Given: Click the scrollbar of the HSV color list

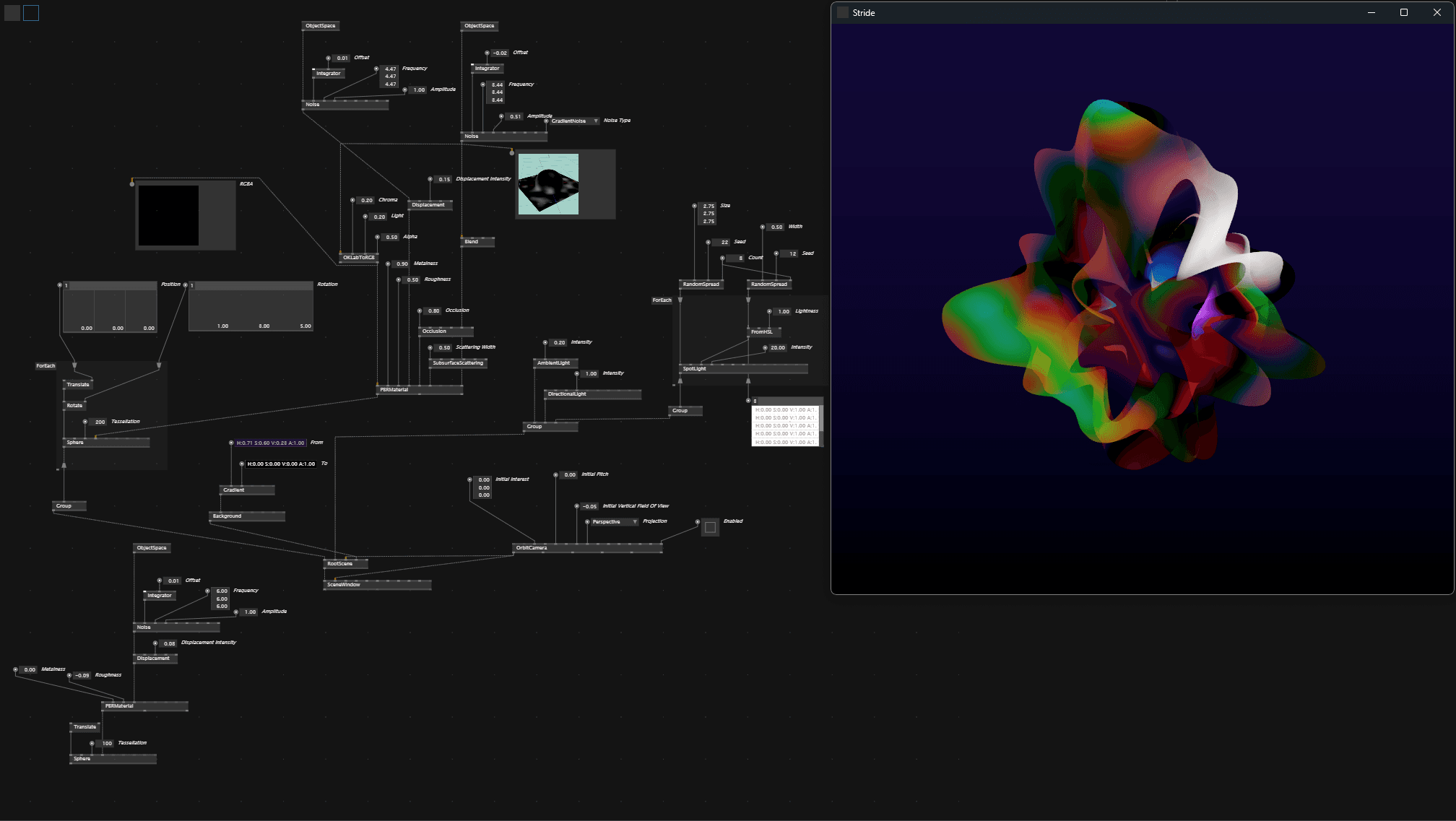Looking at the screenshot, I should [821, 419].
